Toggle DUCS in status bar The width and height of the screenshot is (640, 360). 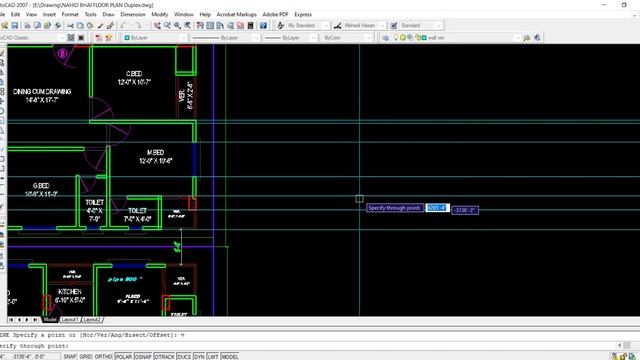[184, 356]
